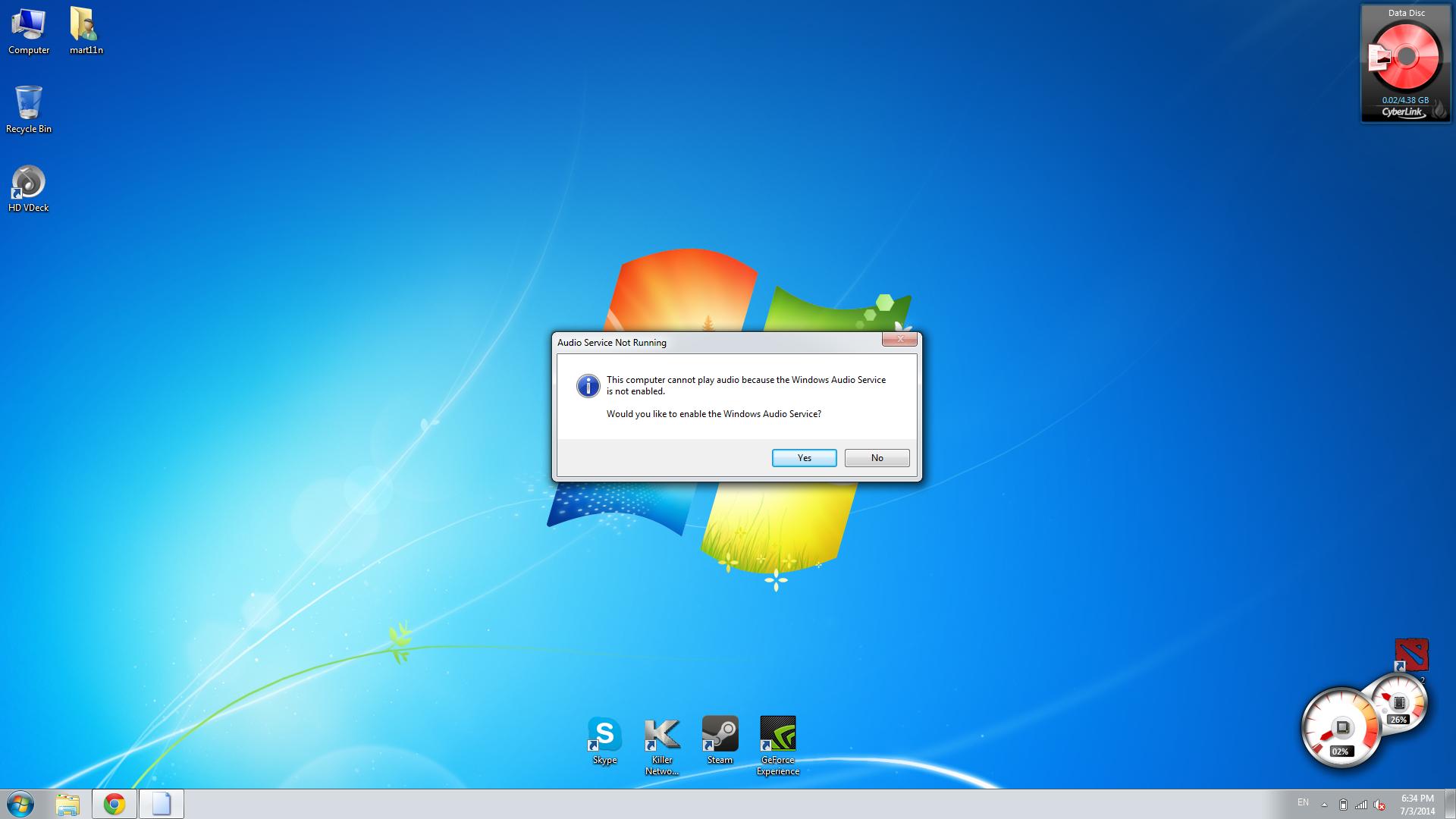
Task: Select the Computer desktop icon
Action: [x=29, y=32]
